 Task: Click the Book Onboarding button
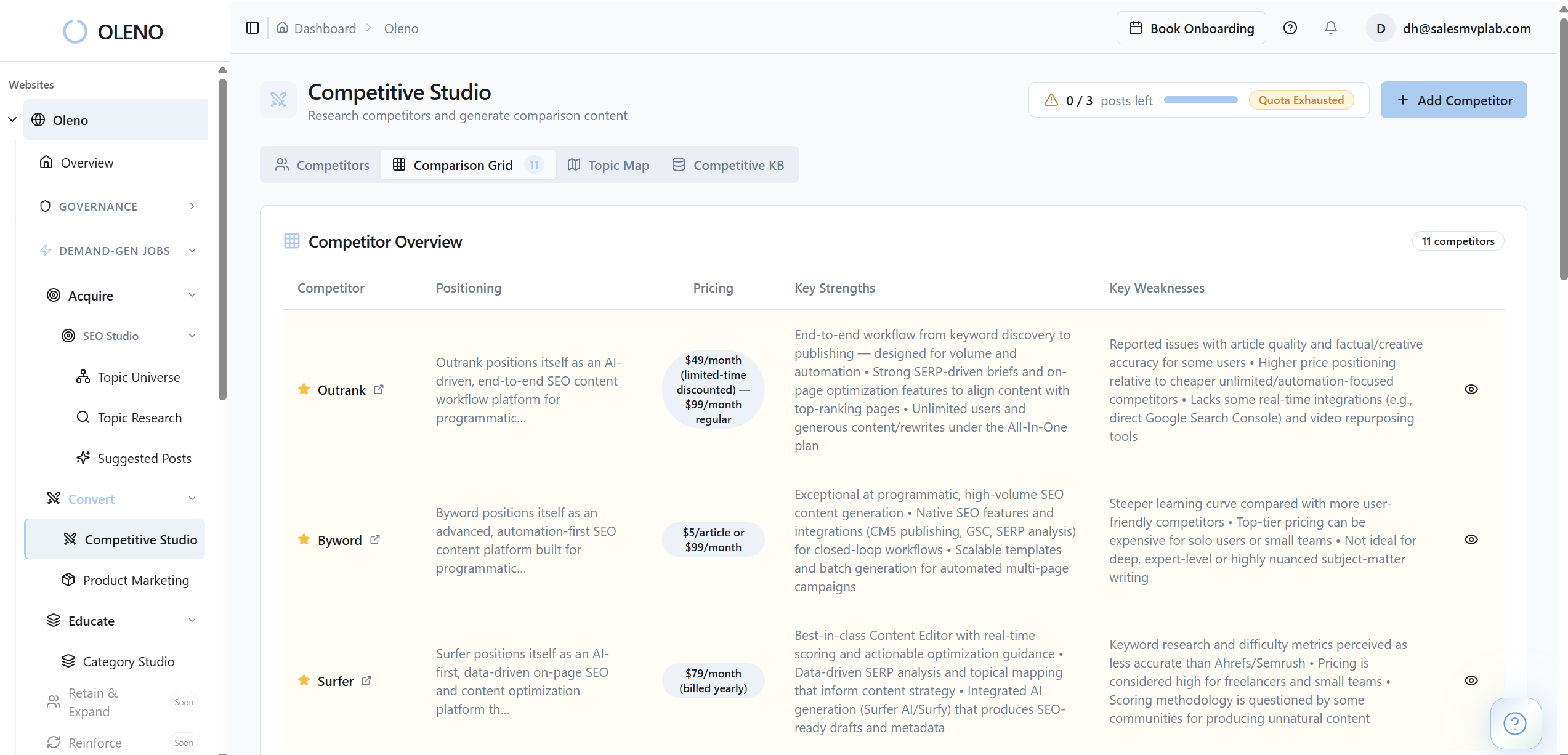(x=1191, y=28)
